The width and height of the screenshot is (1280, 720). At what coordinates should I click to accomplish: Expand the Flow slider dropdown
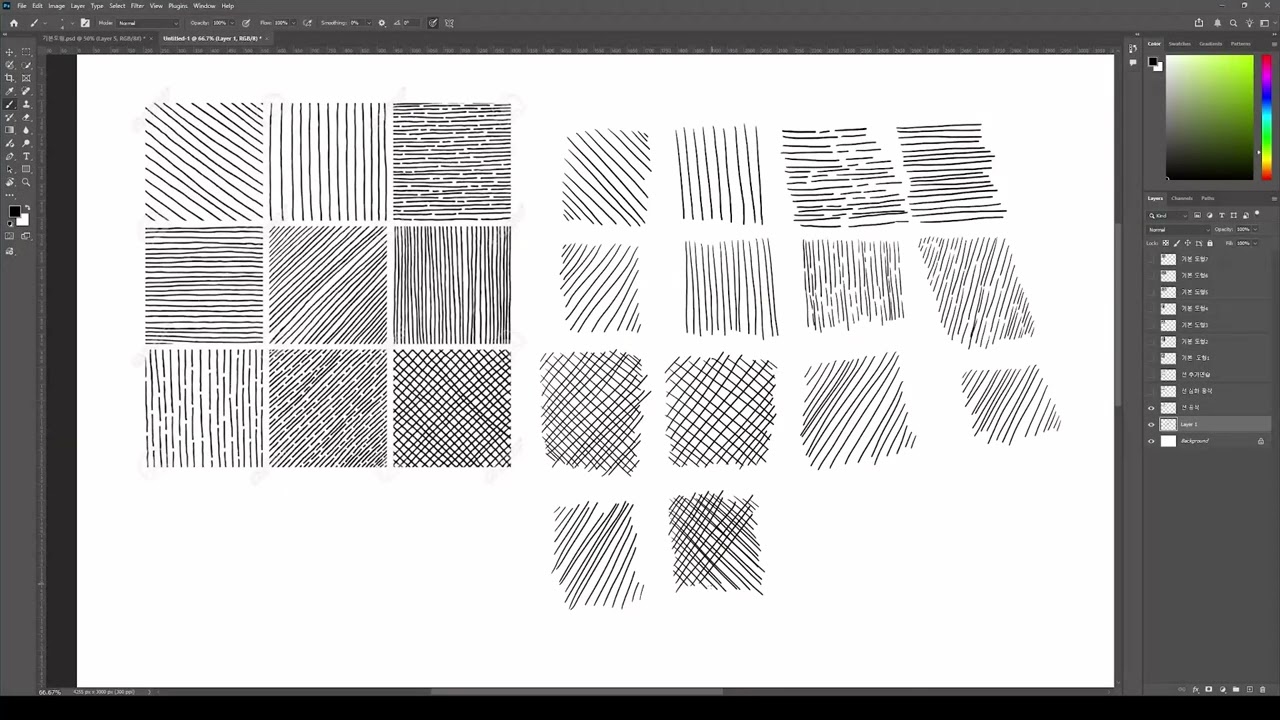(x=294, y=22)
